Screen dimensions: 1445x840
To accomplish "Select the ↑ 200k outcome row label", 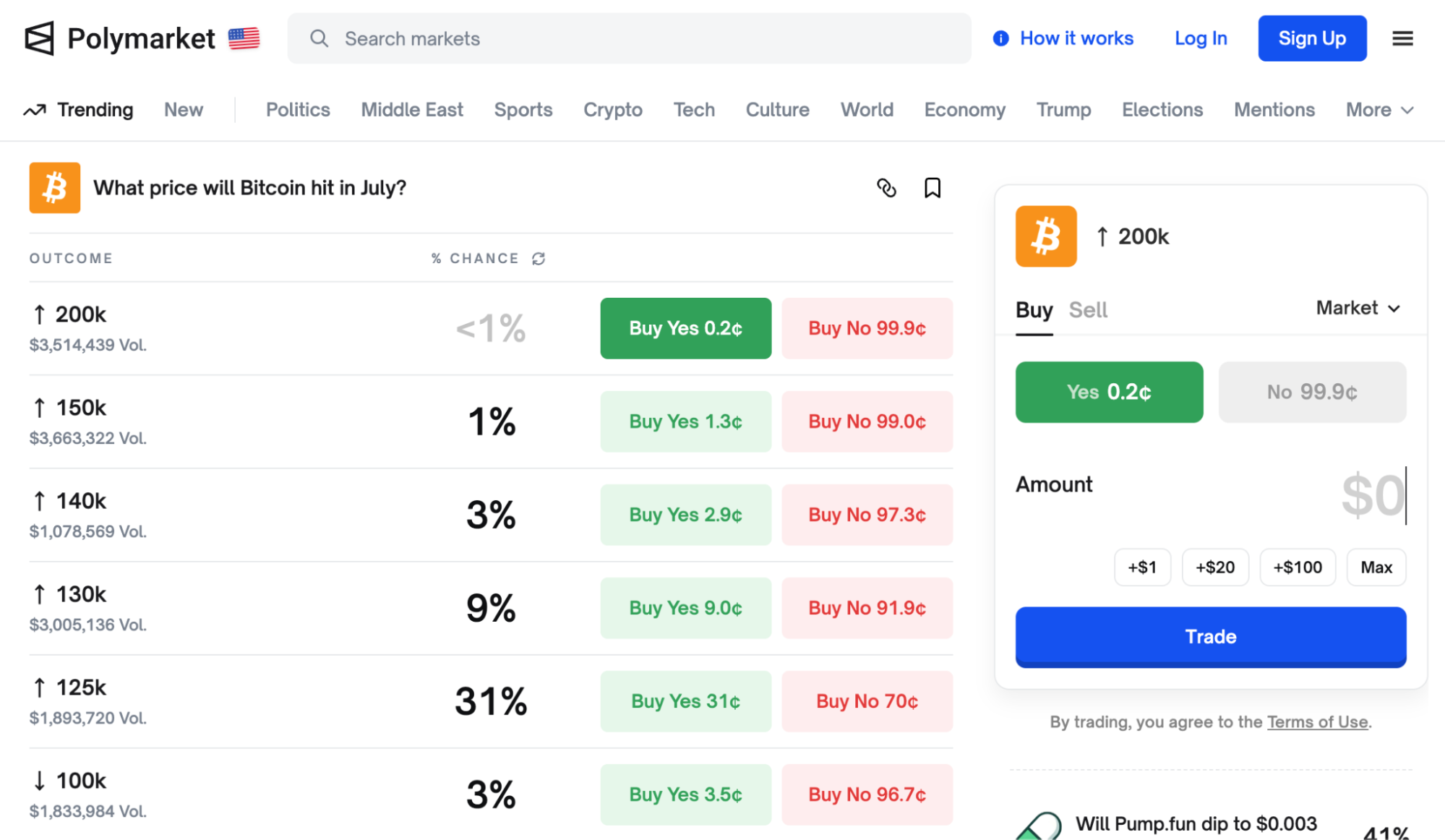I will coord(69,314).
